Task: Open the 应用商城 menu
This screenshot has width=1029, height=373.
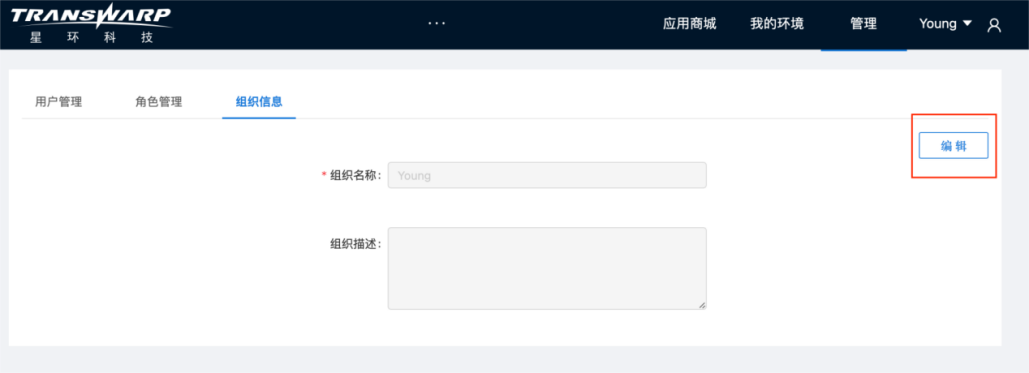Action: pyautogui.click(x=689, y=24)
